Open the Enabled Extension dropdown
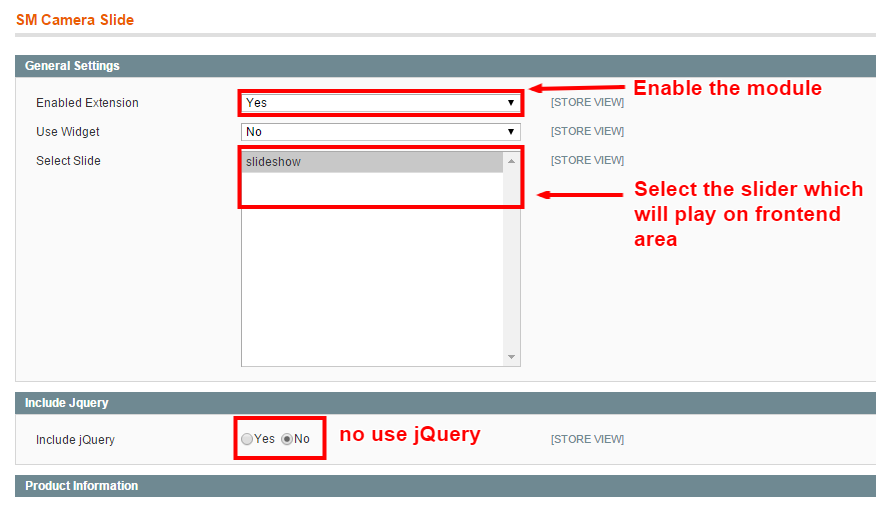876x521 pixels. pos(380,103)
